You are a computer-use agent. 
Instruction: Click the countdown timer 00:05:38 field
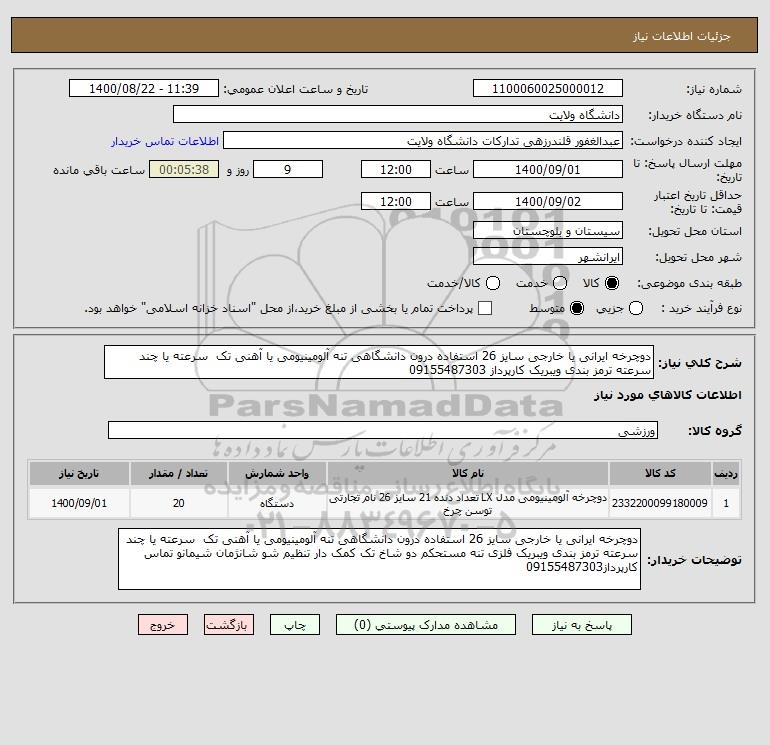click(184, 169)
